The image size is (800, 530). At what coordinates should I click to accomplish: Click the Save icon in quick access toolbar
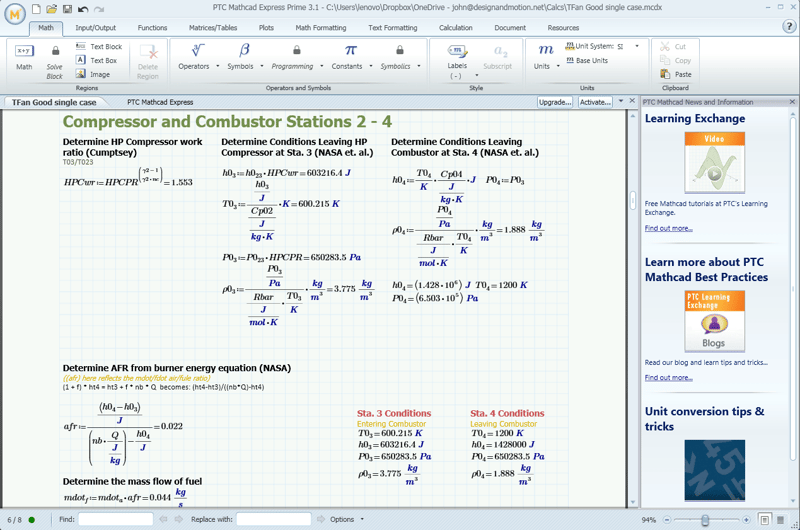pyautogui.click(x=66, y=9)
